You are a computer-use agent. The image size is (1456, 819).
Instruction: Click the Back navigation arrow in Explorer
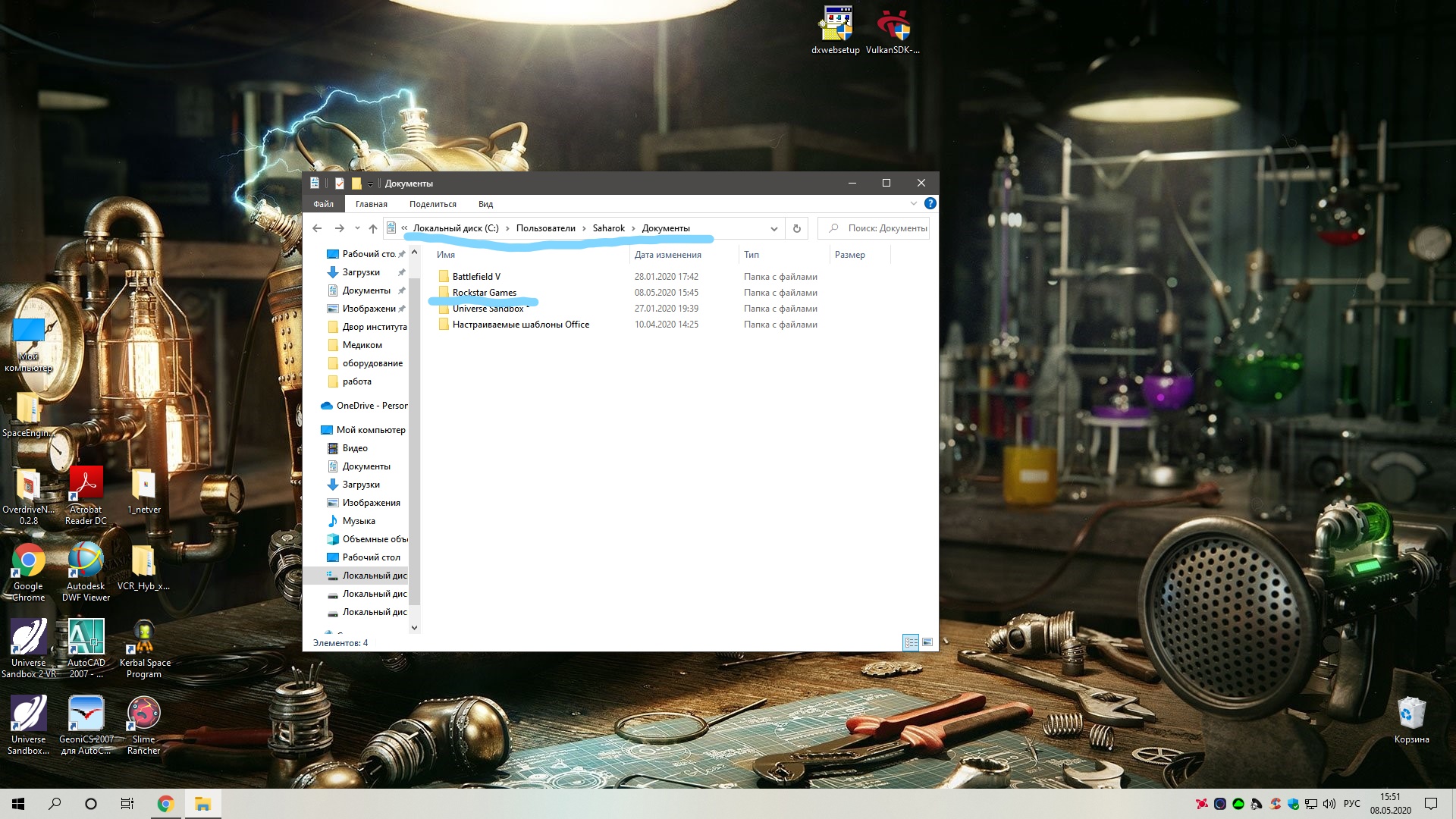[x=317, y=228]
